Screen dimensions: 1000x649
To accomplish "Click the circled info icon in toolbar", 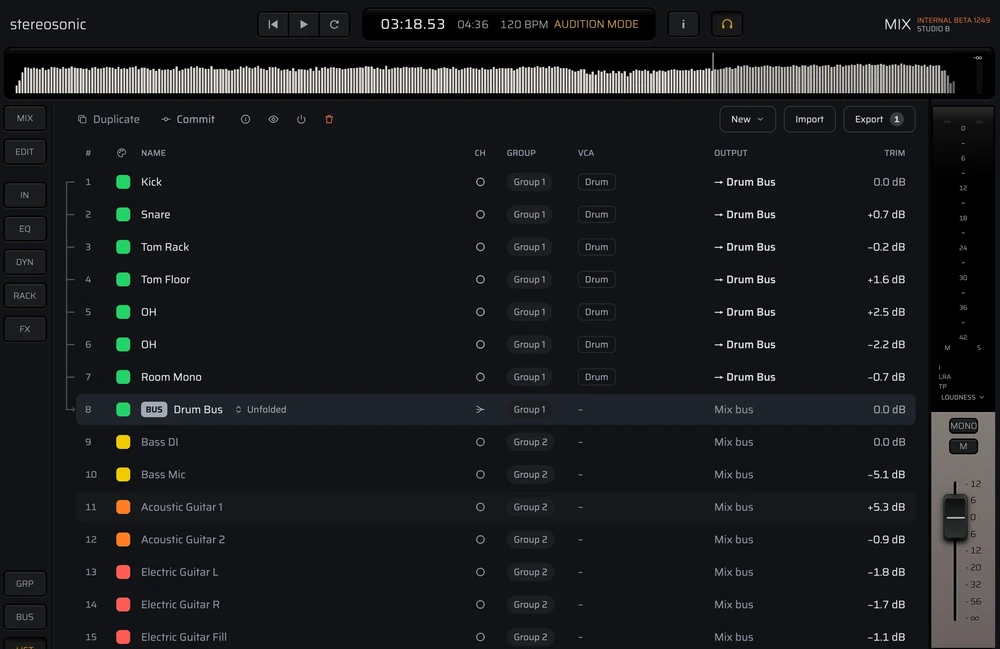I will pos(245,119).
